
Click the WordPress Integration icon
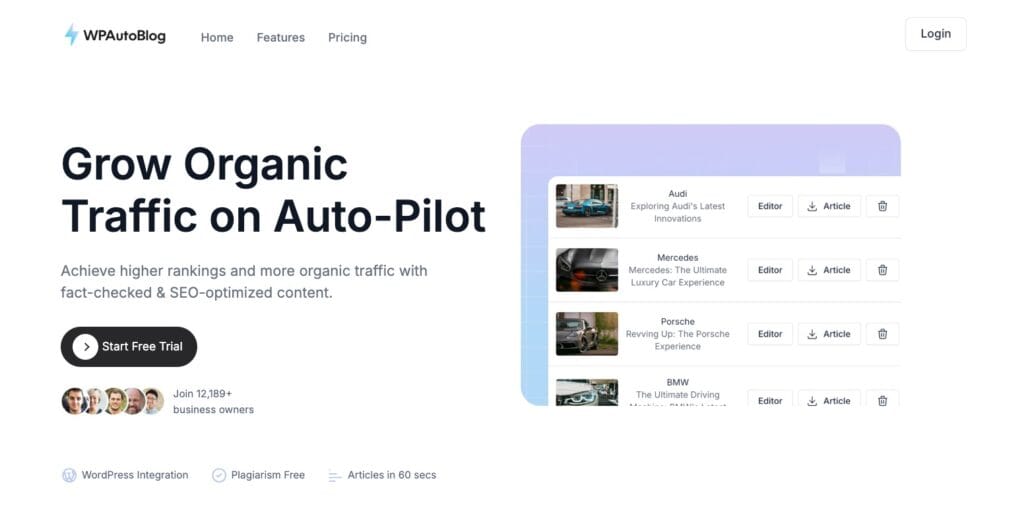(69, 475)
